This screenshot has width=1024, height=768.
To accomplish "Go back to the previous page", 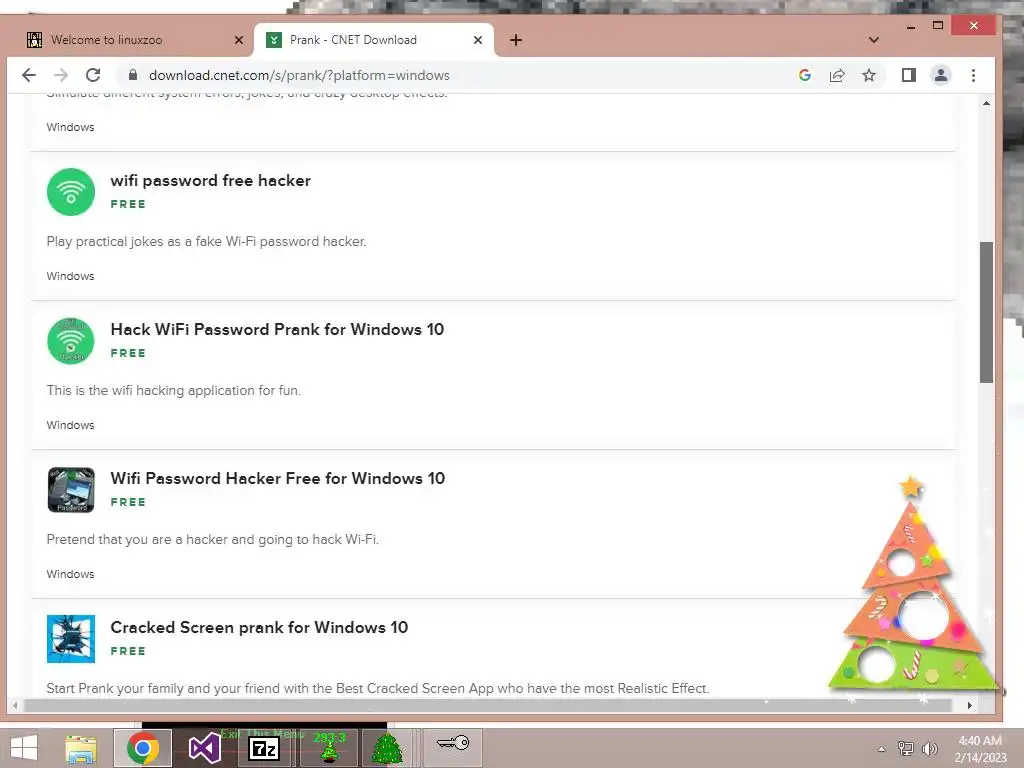I will pyautogui.click(x=29, y=75).
